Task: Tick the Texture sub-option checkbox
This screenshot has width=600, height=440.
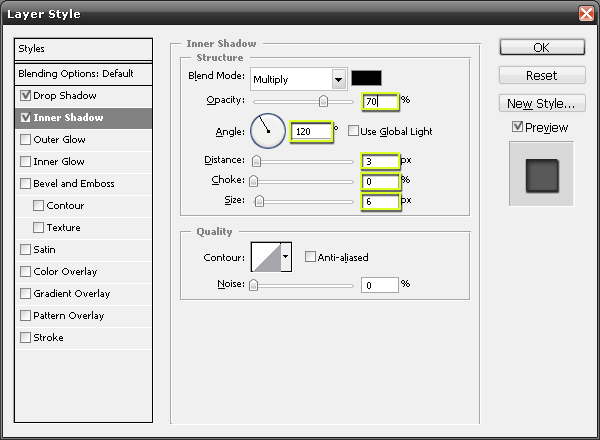Action: [38, 227]
